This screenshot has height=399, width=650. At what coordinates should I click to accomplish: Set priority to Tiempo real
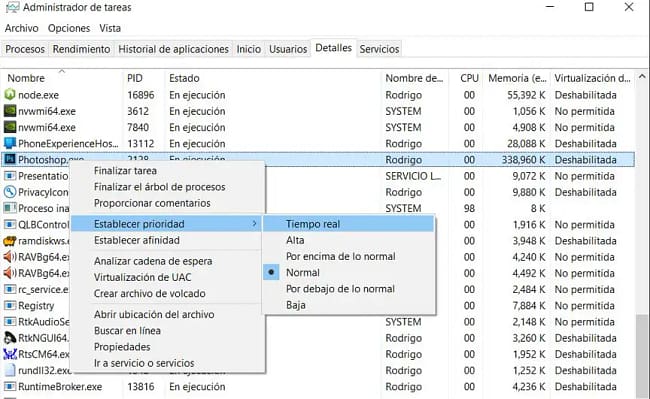[x=349, y=224]
